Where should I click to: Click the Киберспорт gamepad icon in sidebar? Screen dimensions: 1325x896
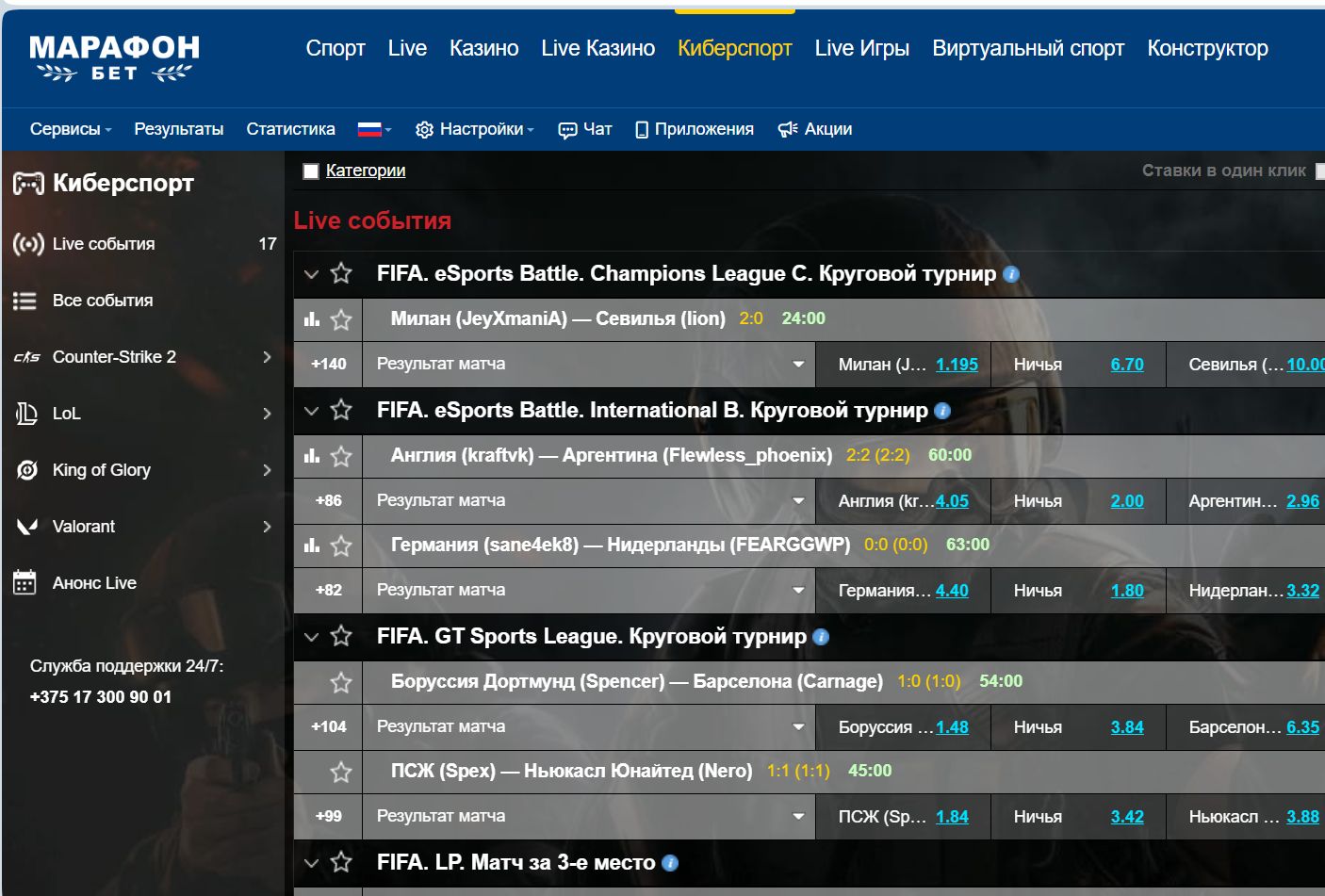tap(28, 183)
